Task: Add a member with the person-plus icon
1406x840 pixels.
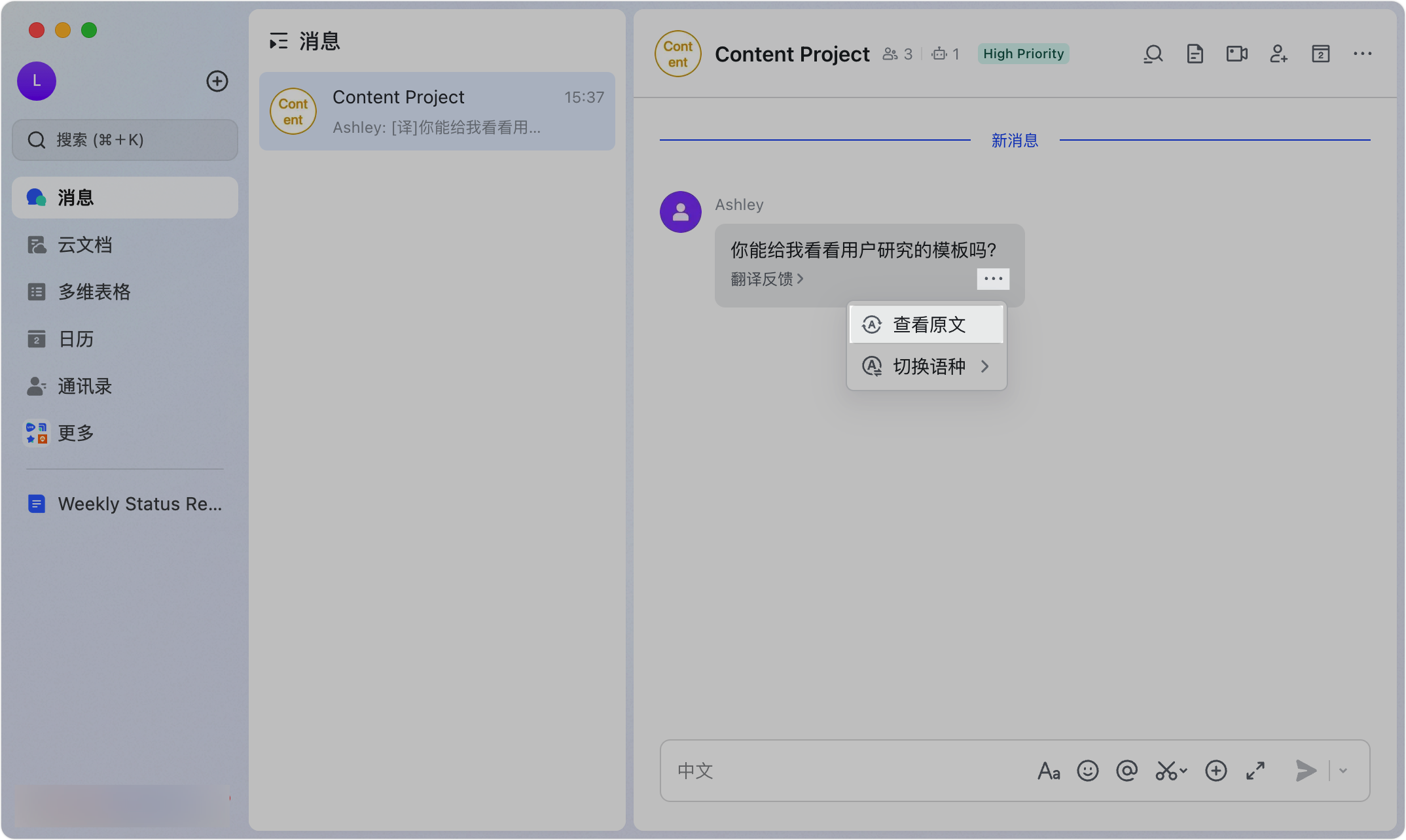Action: click(1279, 54)
